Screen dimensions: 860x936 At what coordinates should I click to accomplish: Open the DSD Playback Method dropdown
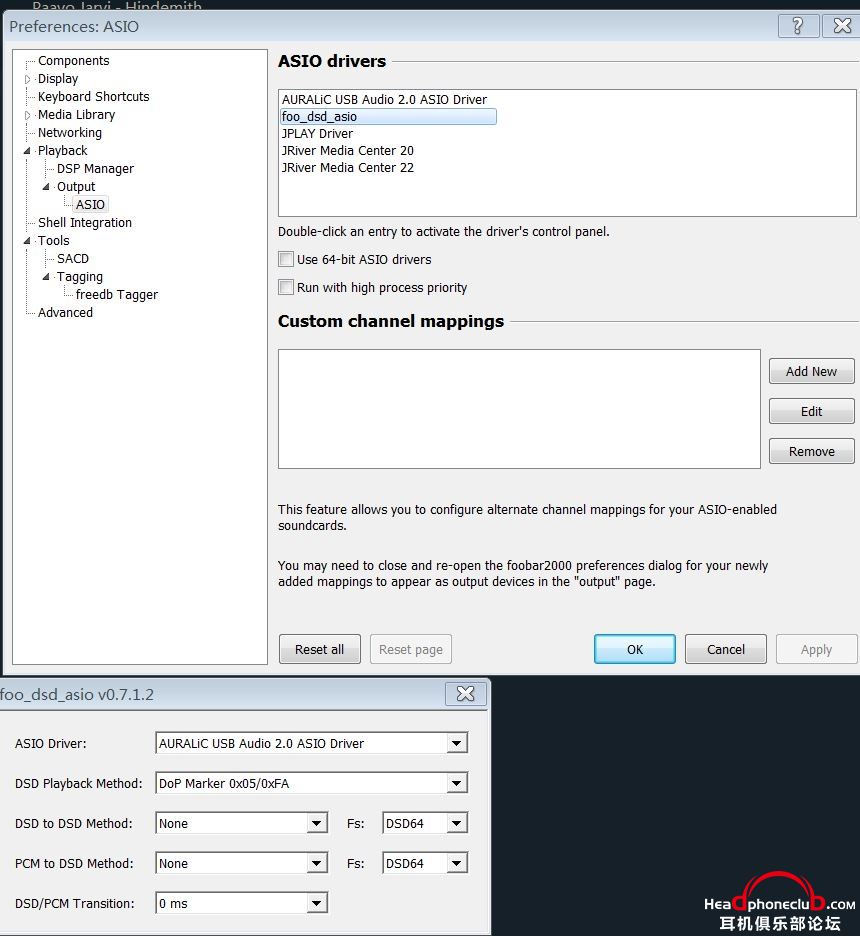[457, 783]
